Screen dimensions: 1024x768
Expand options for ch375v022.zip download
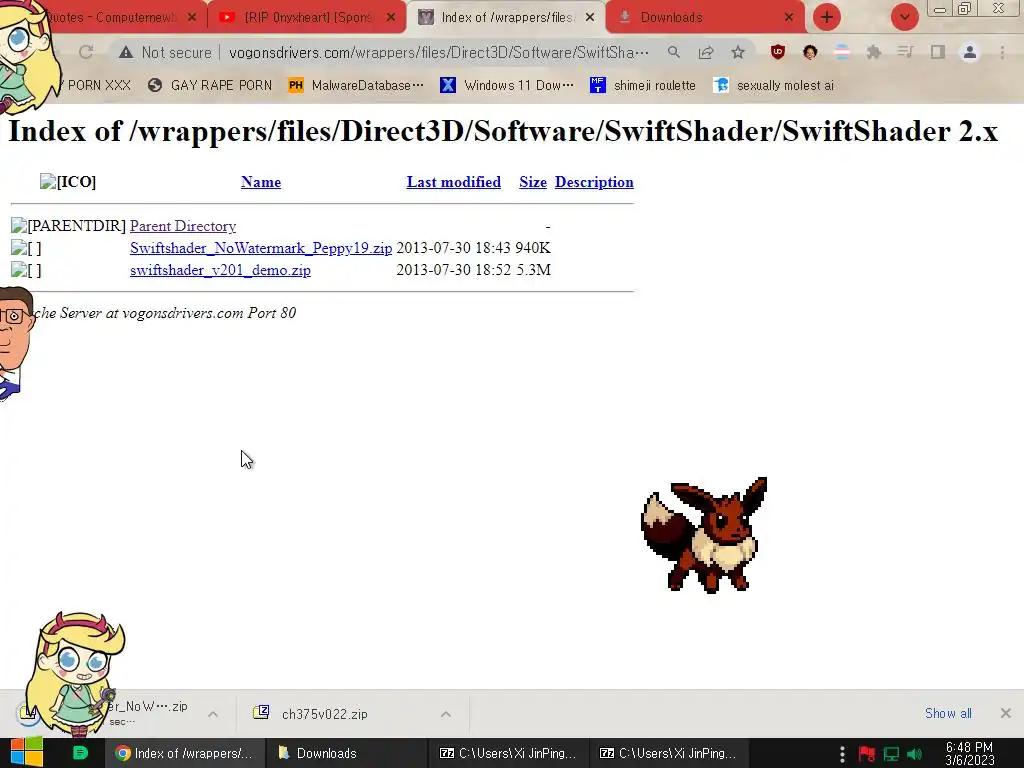[x=445, y=714]
